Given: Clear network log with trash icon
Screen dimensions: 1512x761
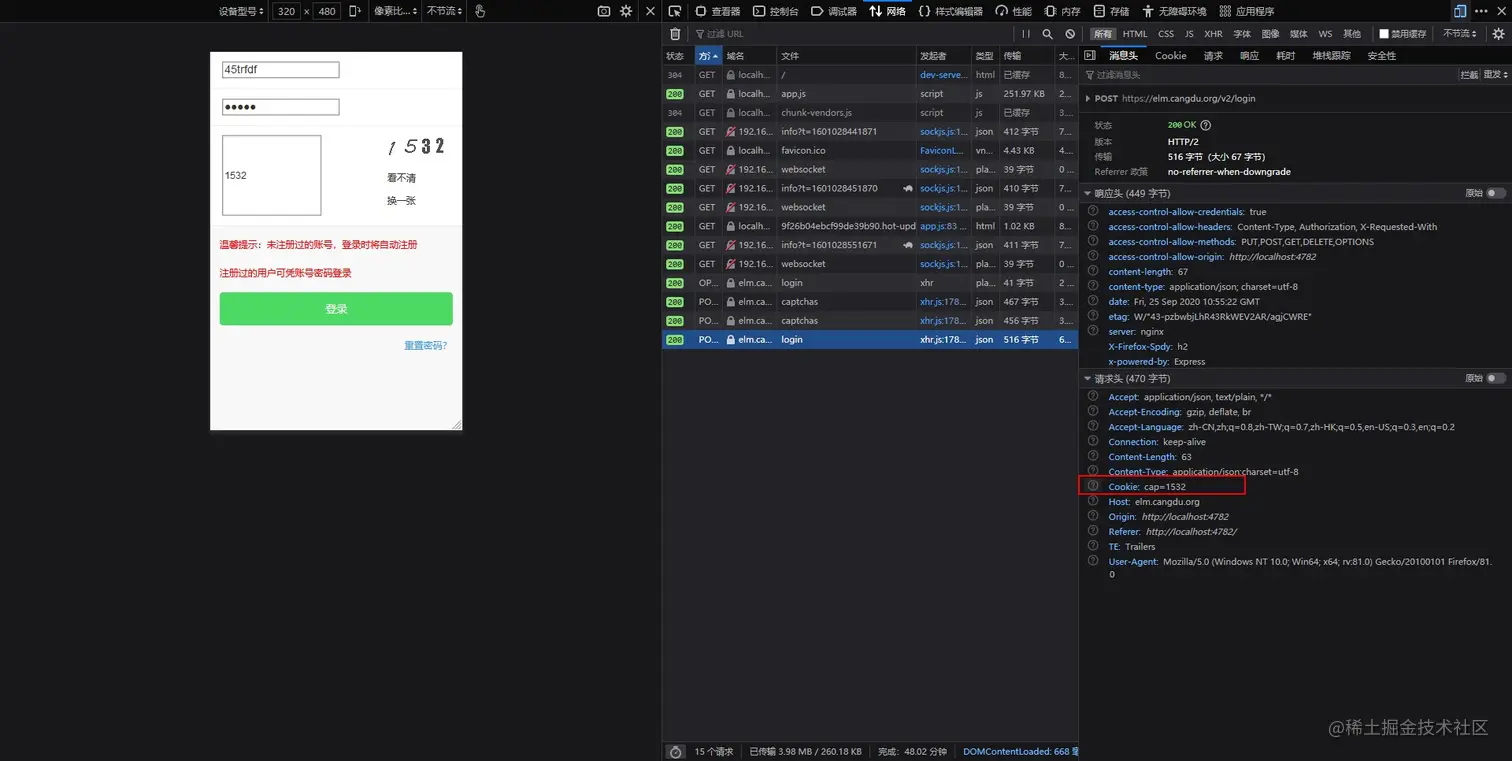Looking at the screenshot, I should [675, 34].
